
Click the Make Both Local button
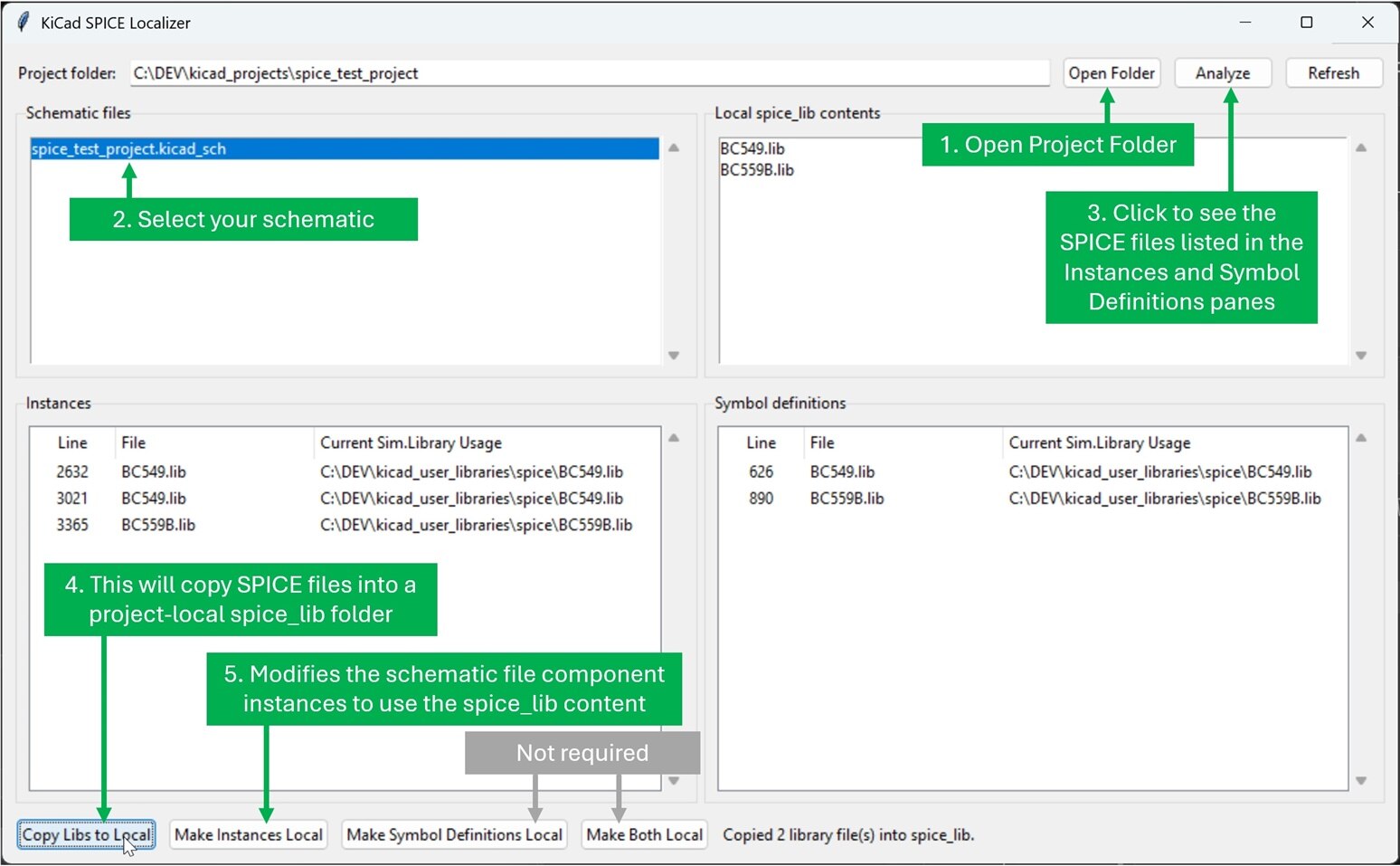(644, 834)
